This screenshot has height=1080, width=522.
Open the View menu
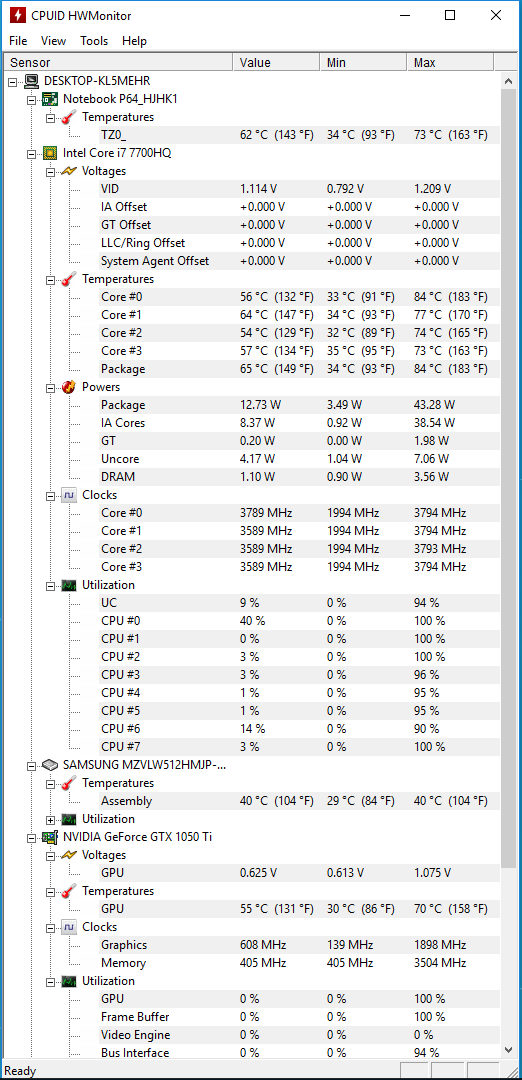pos(53,41)
